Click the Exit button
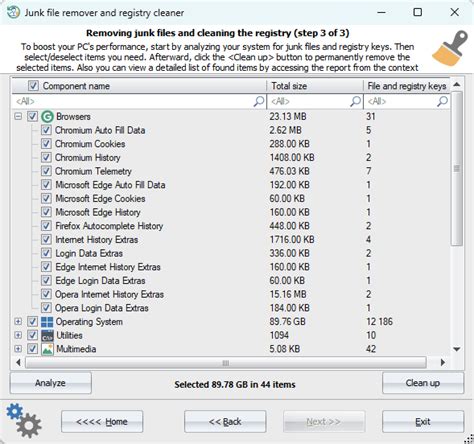Screen dimensions: 474x444 (x=423, y=422)
